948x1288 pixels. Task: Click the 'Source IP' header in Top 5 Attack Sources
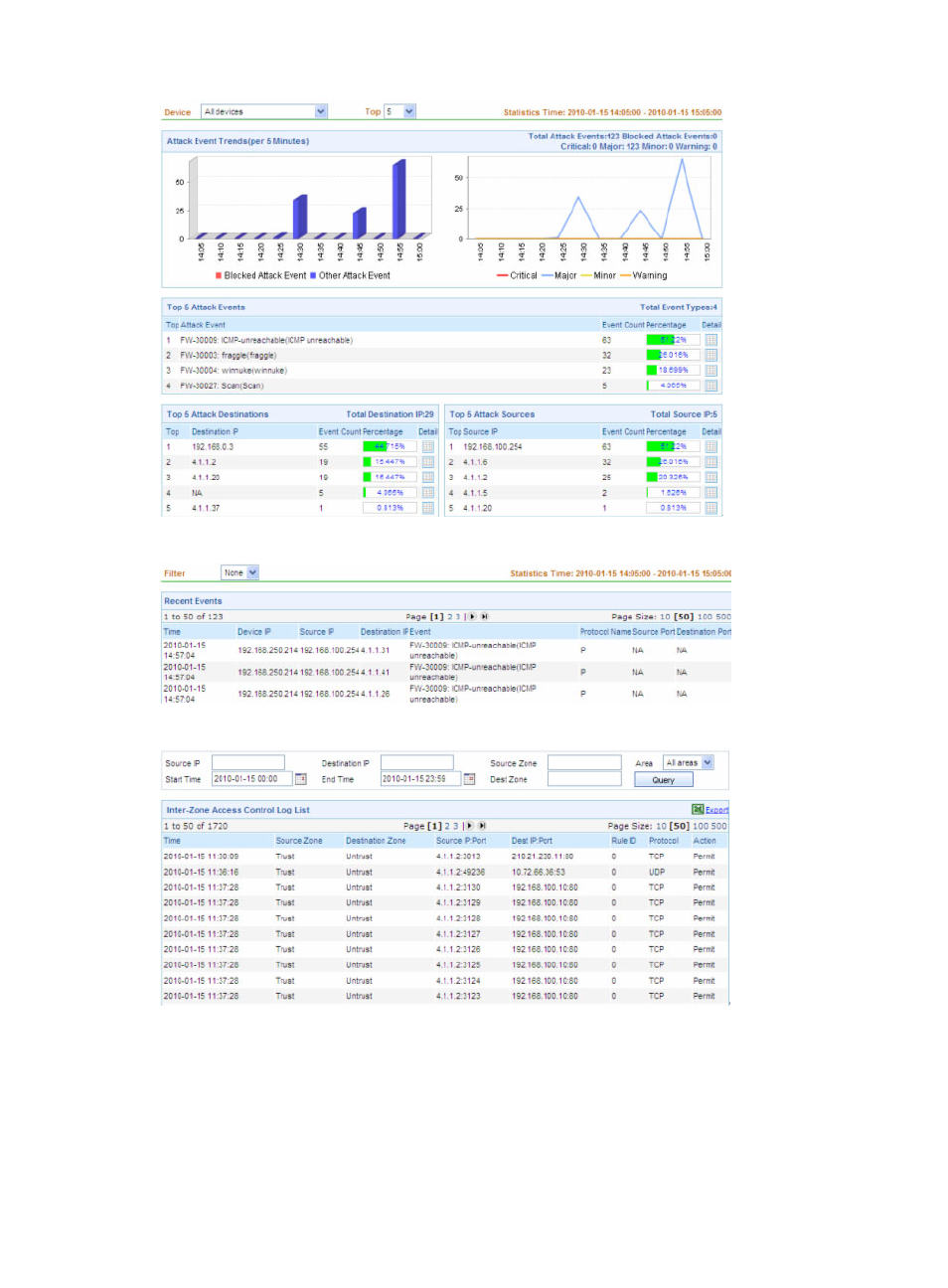[x=480, y=432]
